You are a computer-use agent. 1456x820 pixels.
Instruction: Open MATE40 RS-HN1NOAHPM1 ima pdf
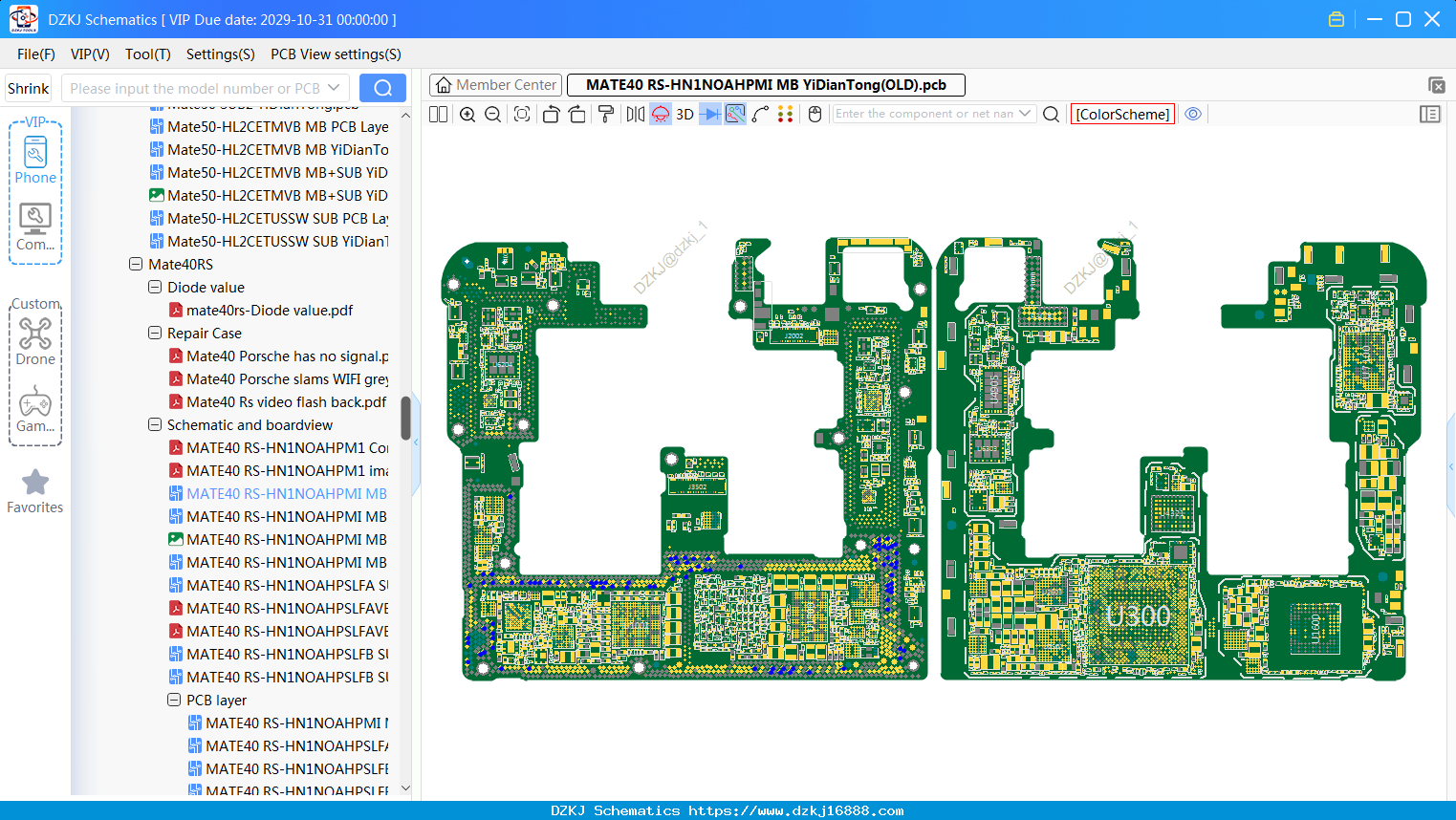279,470
